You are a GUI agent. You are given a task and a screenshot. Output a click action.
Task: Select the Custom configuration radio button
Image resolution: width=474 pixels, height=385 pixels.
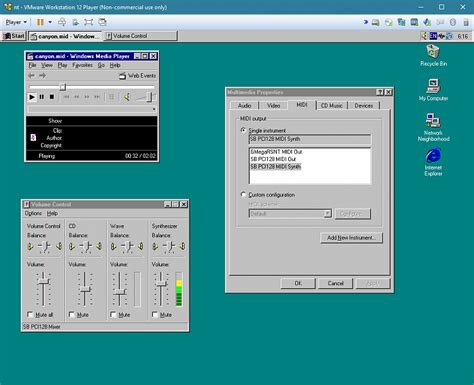pyautogui.click(x=243, y=194)
